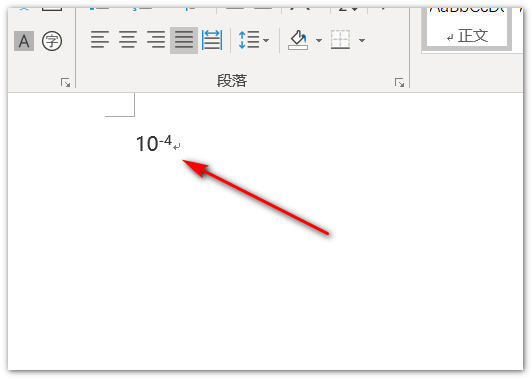
Task: Click the borders grid icon
Action: [x=340, y=40]
